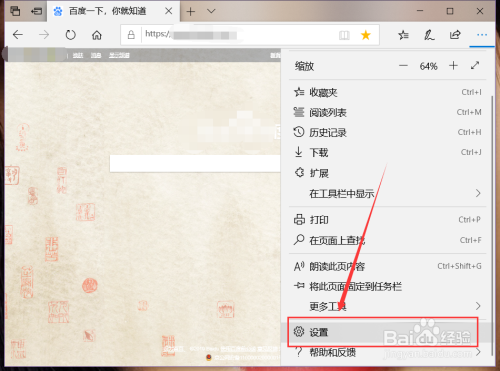Click the 64% zoom value
The width and height of the screenshot is (500, 371).
(428, 66)
